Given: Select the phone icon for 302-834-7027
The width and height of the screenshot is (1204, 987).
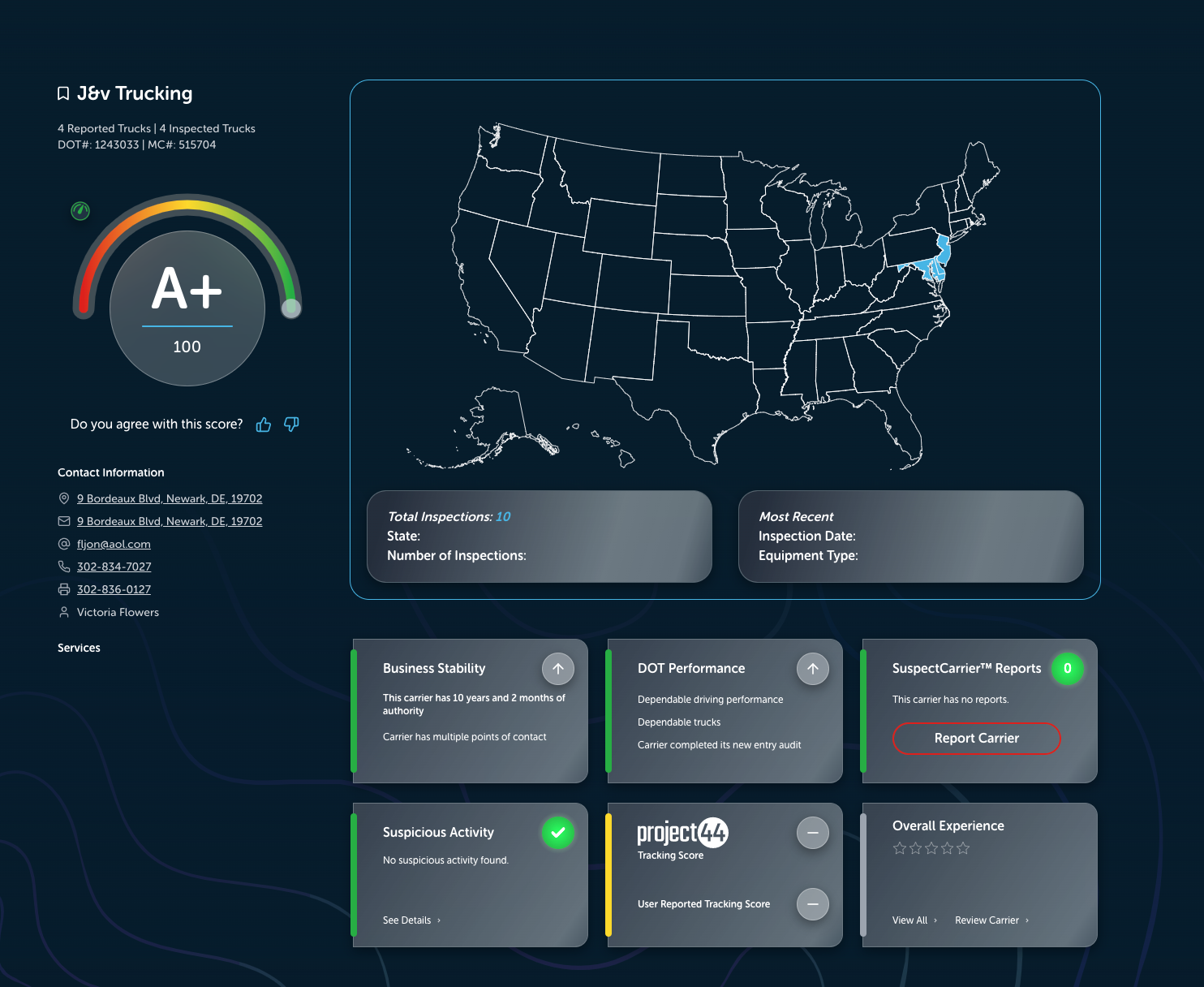Looking at the screenshot, I should [x=64, y=567].
